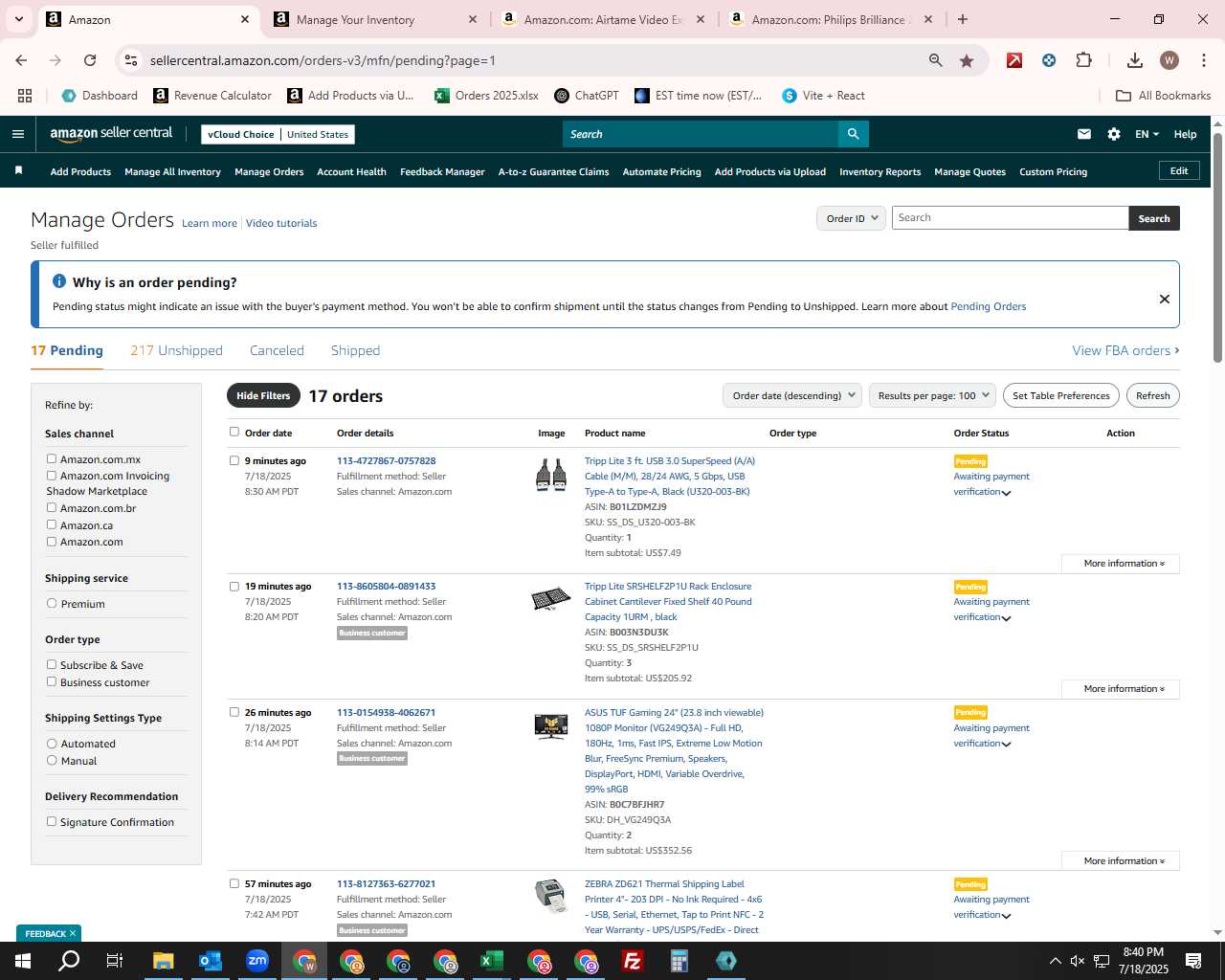Open Zoom from the taskbar
The image size is (1225, 980).
coord(256,961)
